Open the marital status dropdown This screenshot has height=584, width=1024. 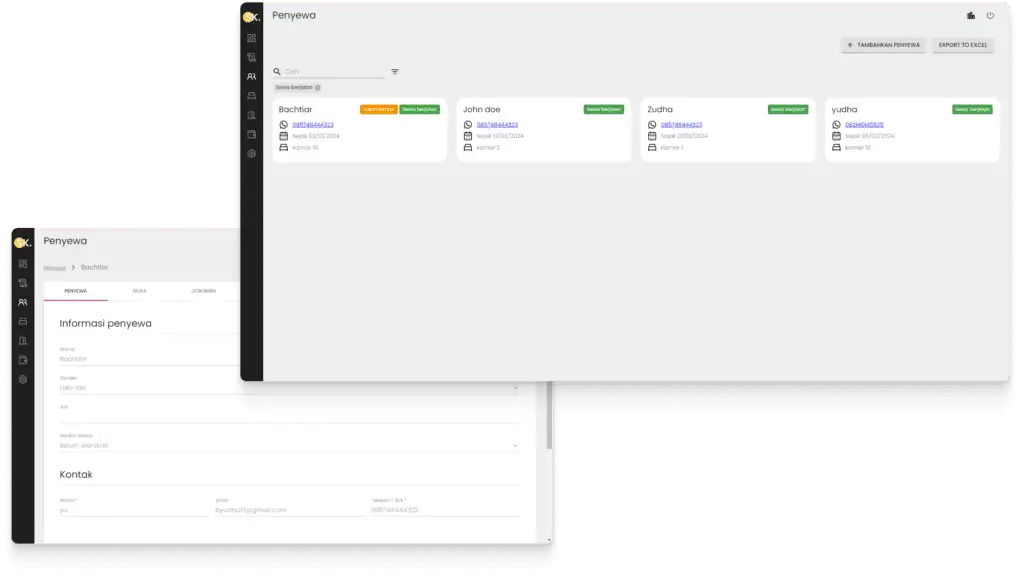516,445
